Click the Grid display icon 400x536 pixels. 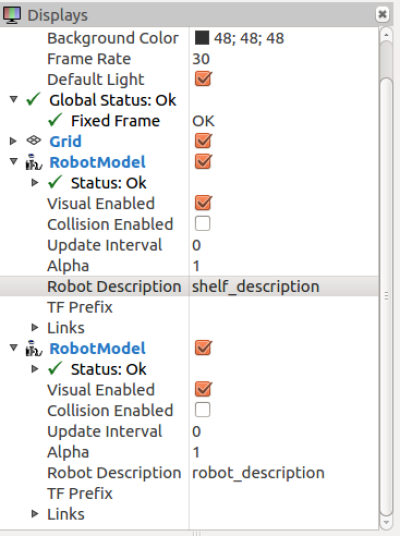(34, 140)
